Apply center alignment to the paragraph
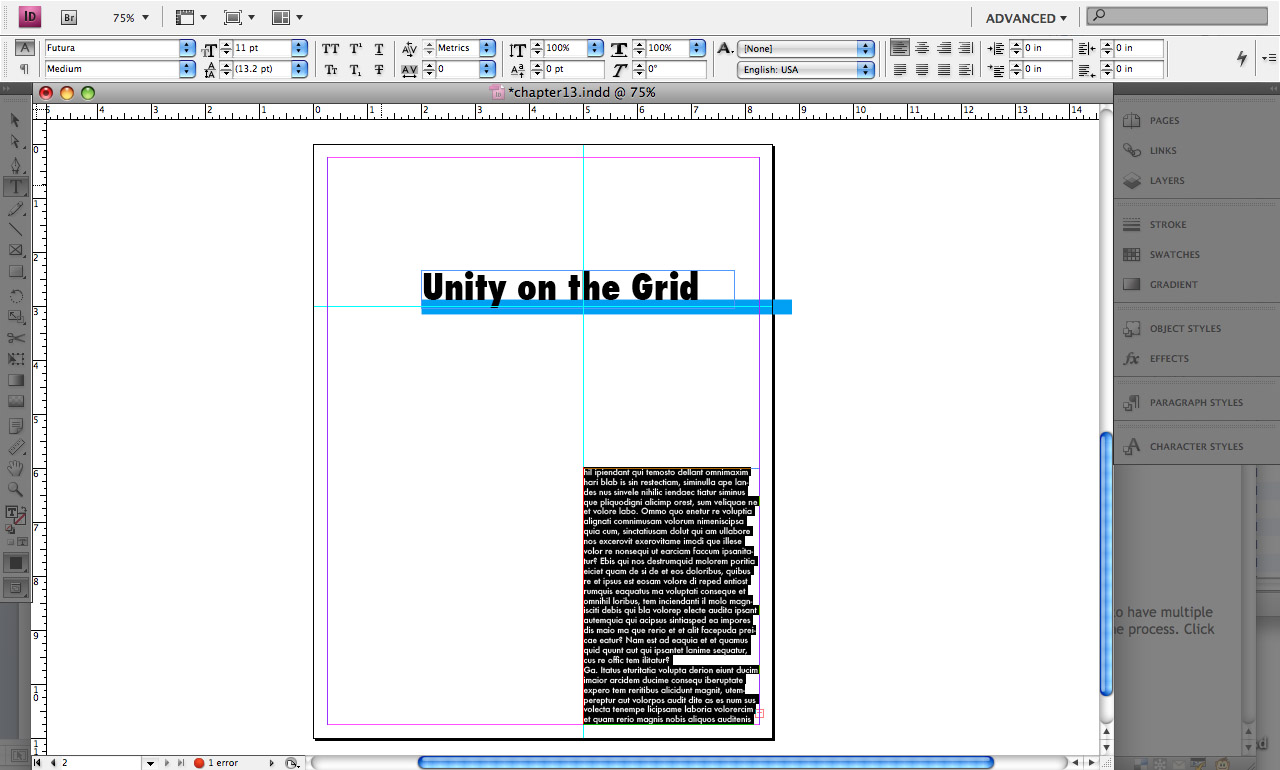Image resolution: width=1280 pixels, height=770 pixels. (922, 48)
